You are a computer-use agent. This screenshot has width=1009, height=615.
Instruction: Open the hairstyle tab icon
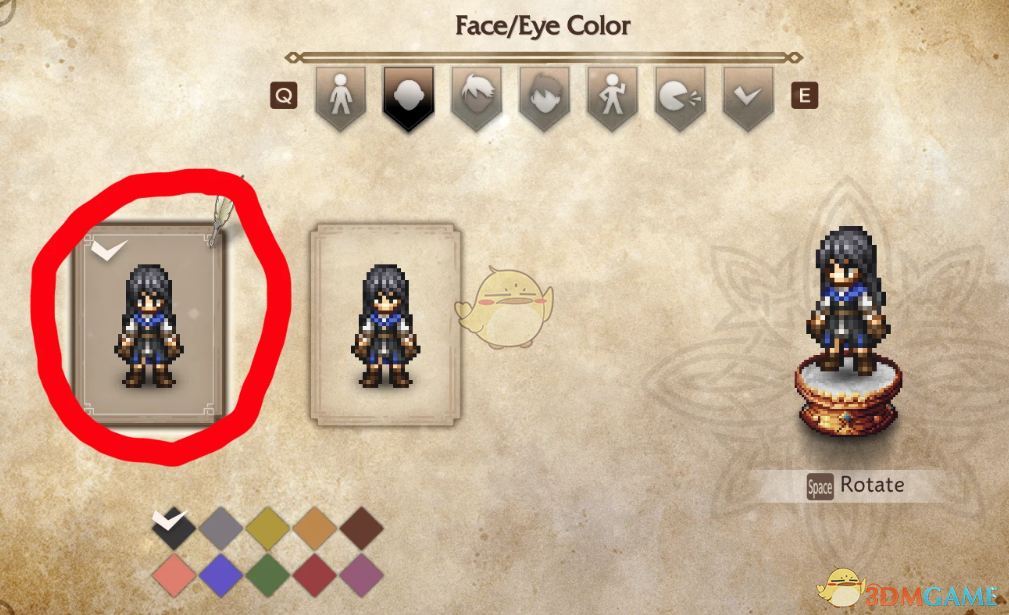tap(476, 98)
